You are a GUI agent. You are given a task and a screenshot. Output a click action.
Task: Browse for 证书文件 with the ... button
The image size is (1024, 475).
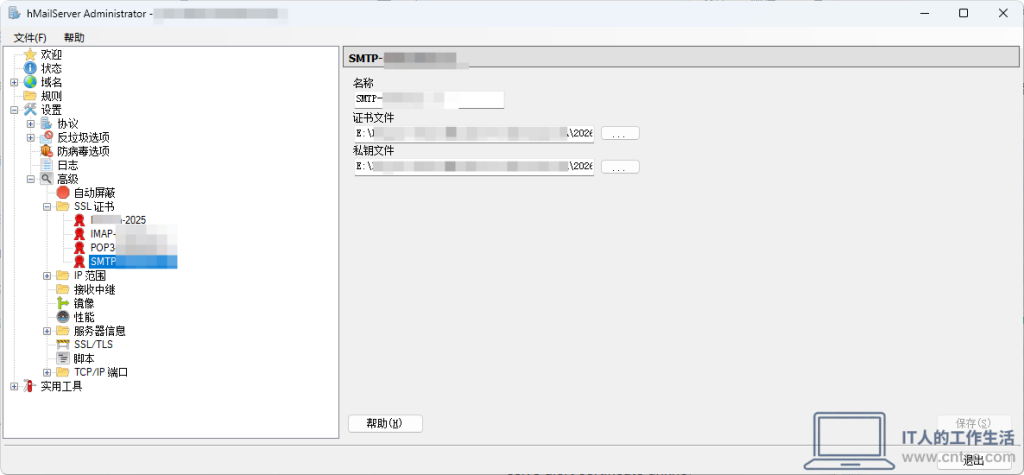620,133
